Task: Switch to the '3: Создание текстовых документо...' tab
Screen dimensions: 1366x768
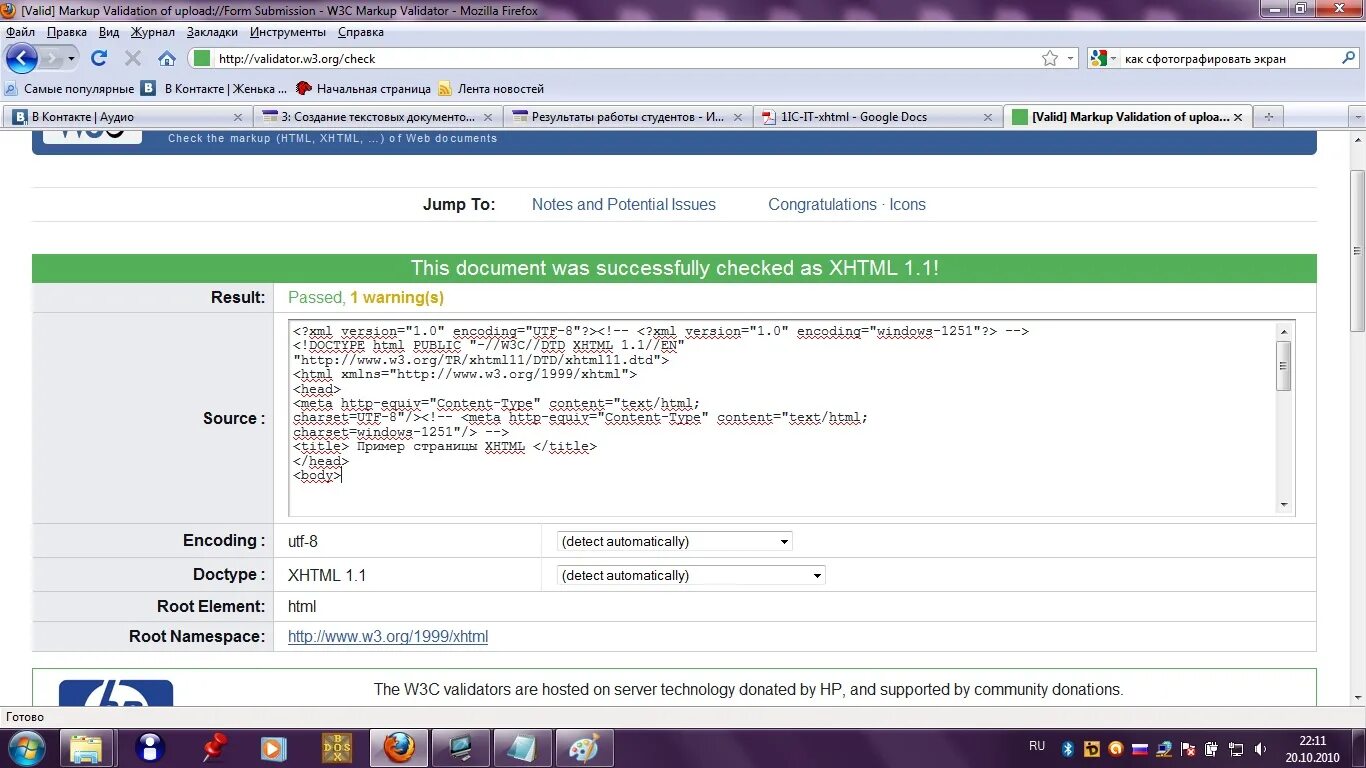Action: coord(378,117)
